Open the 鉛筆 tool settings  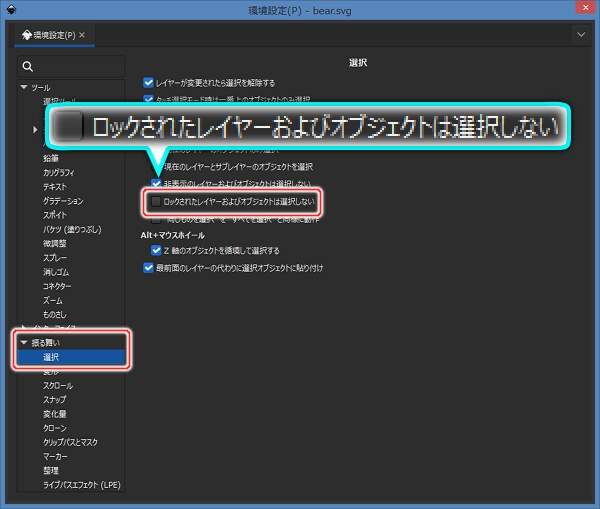[x=51, y=158]
